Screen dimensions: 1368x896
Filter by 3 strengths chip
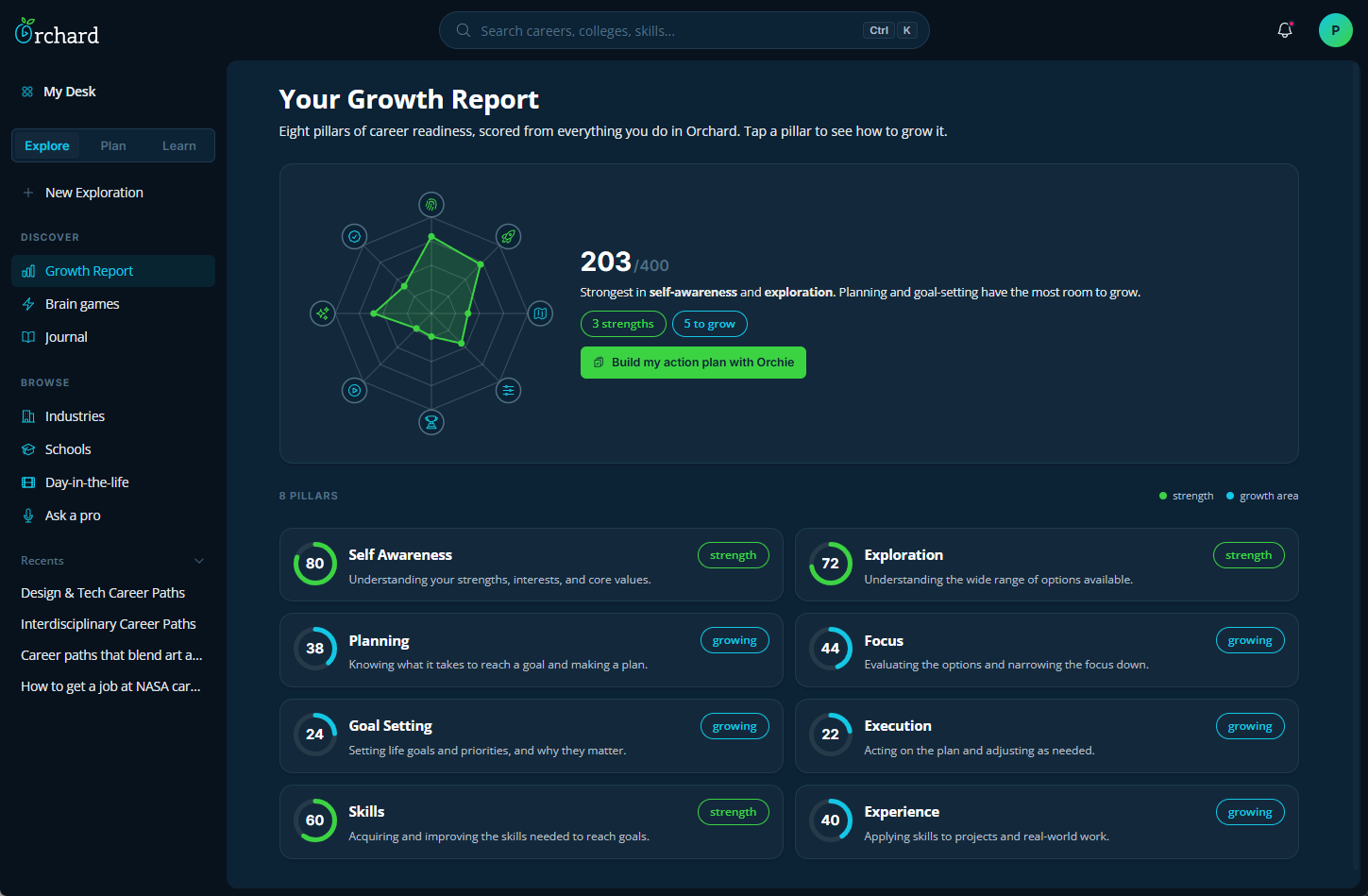click(x=623, y=324)
